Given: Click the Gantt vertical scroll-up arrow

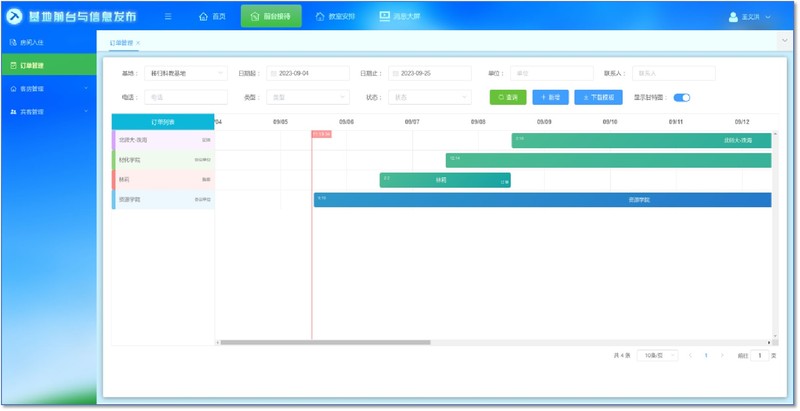Looking at the screenshot, I should tap(776, 134).
